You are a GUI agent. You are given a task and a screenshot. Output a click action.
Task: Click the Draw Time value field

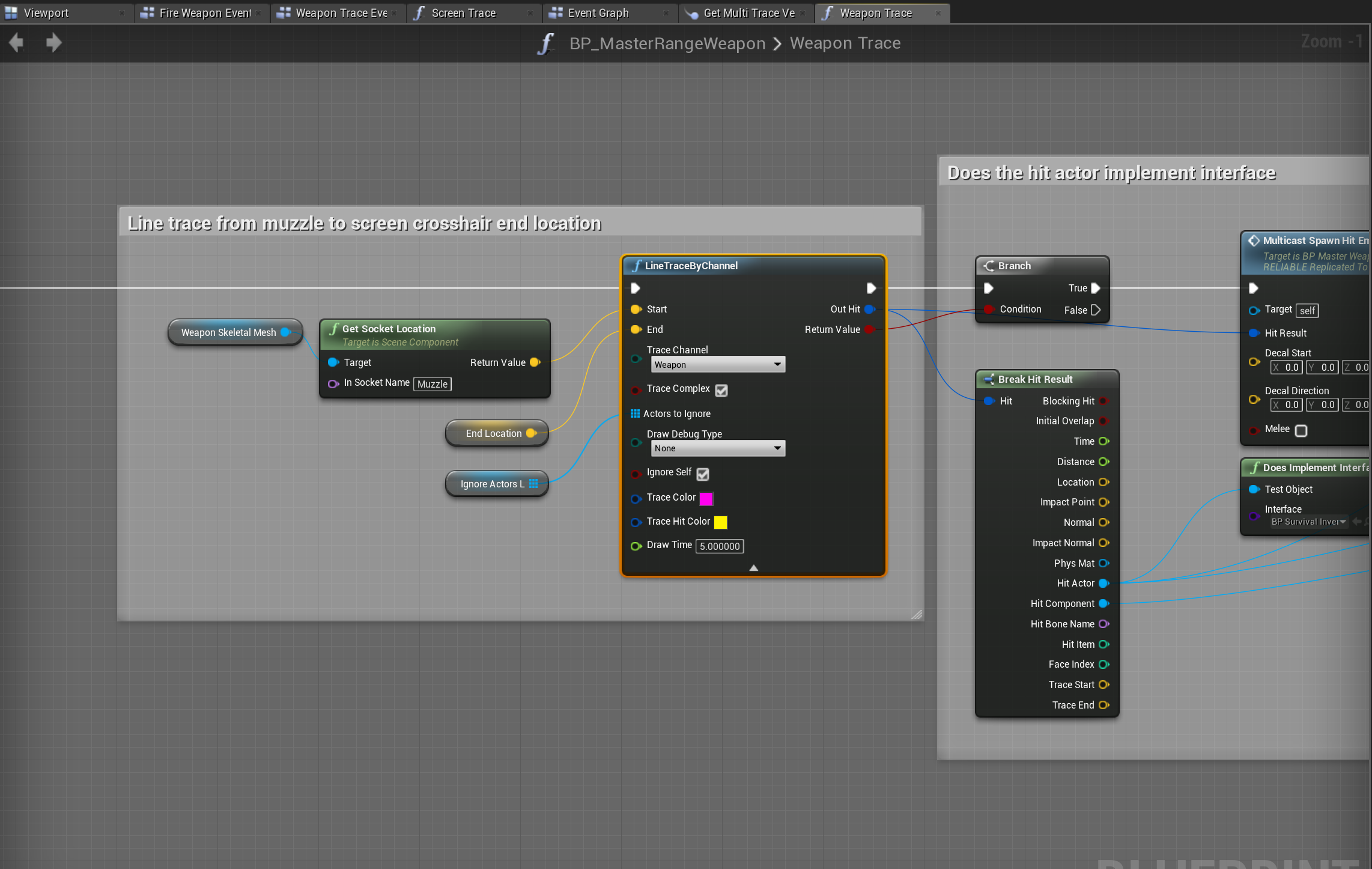[x=720, y=546]
